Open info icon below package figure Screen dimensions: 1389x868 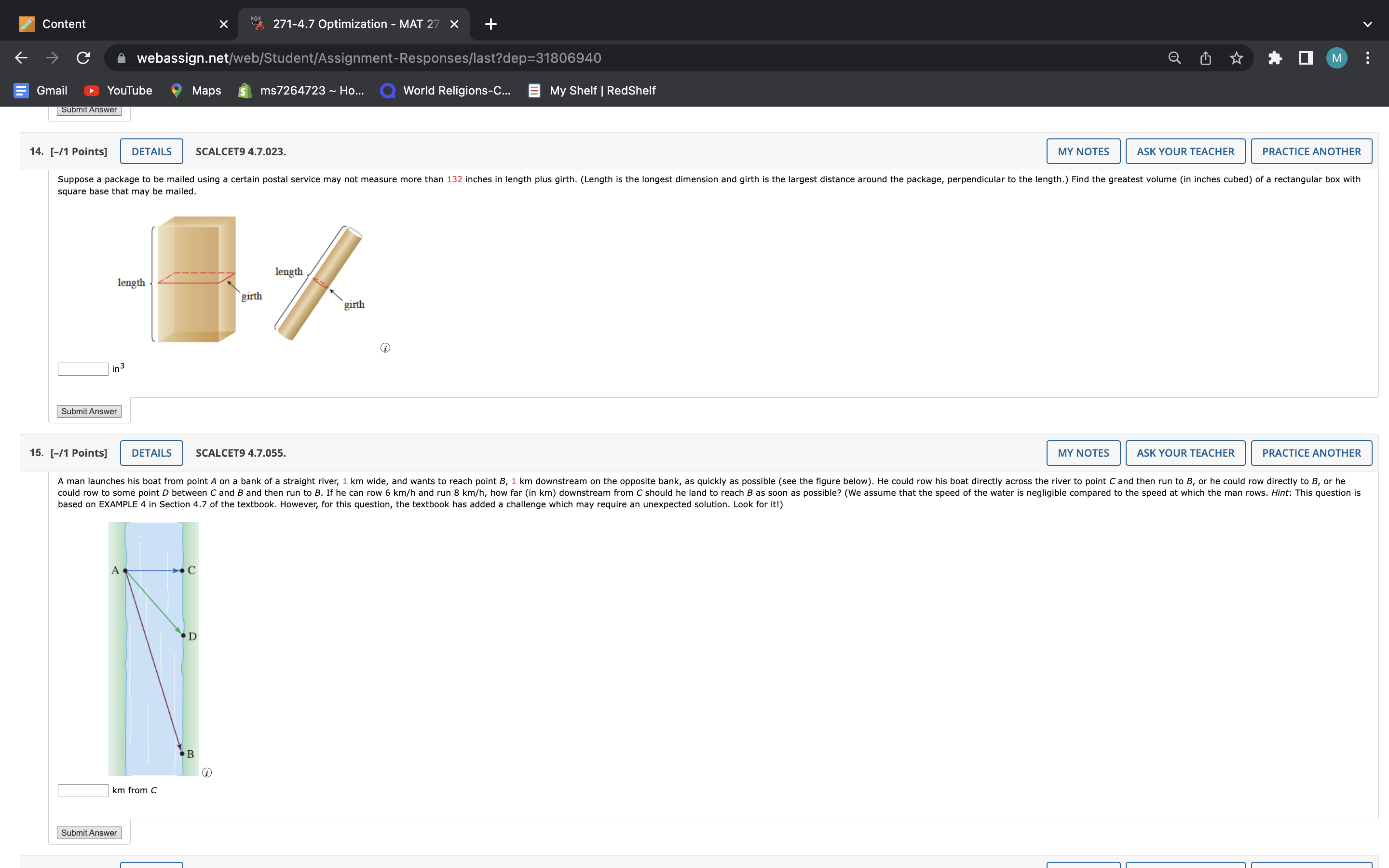coord(385,348)
